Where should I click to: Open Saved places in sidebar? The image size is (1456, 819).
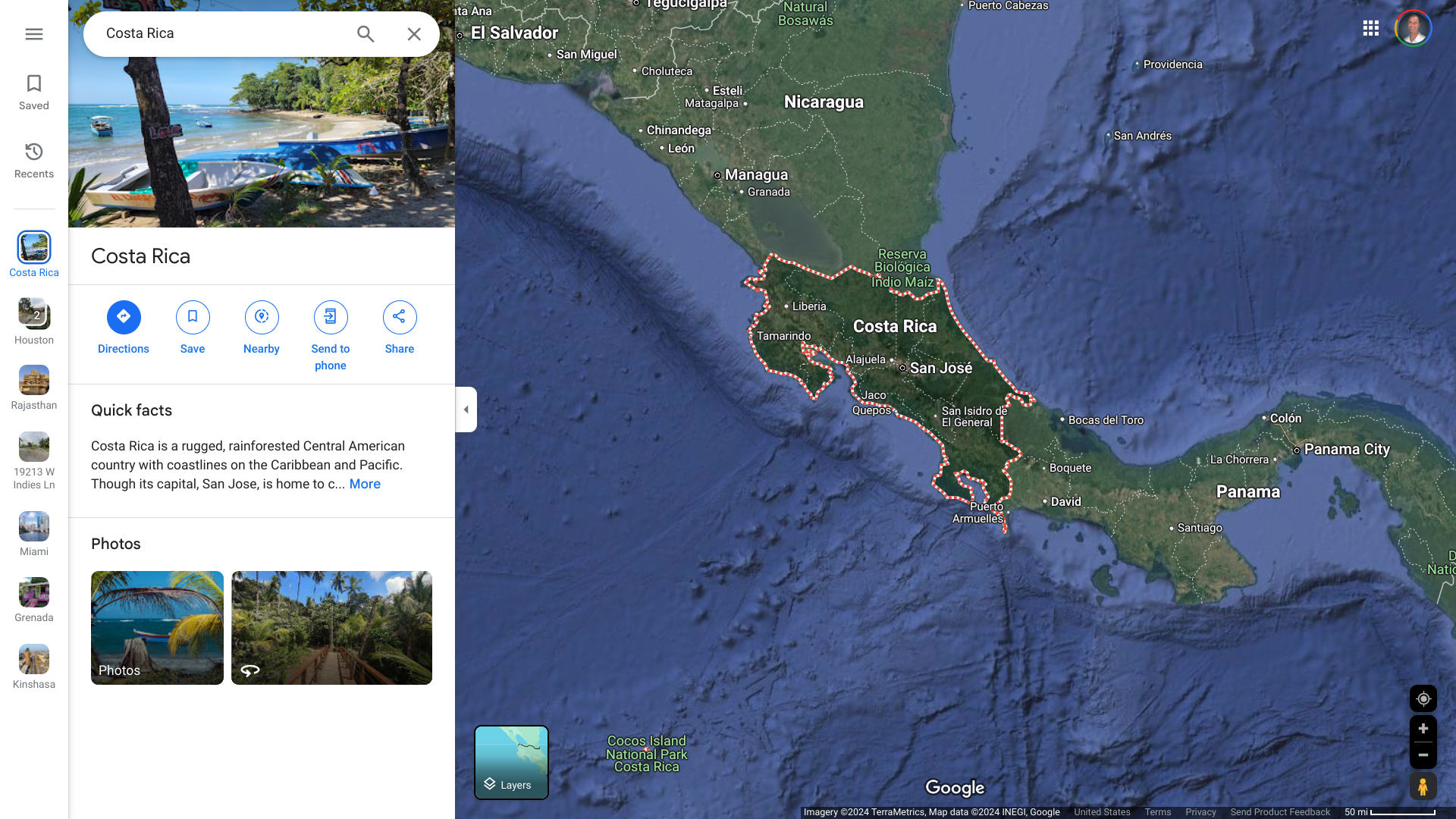click(34, 92)
